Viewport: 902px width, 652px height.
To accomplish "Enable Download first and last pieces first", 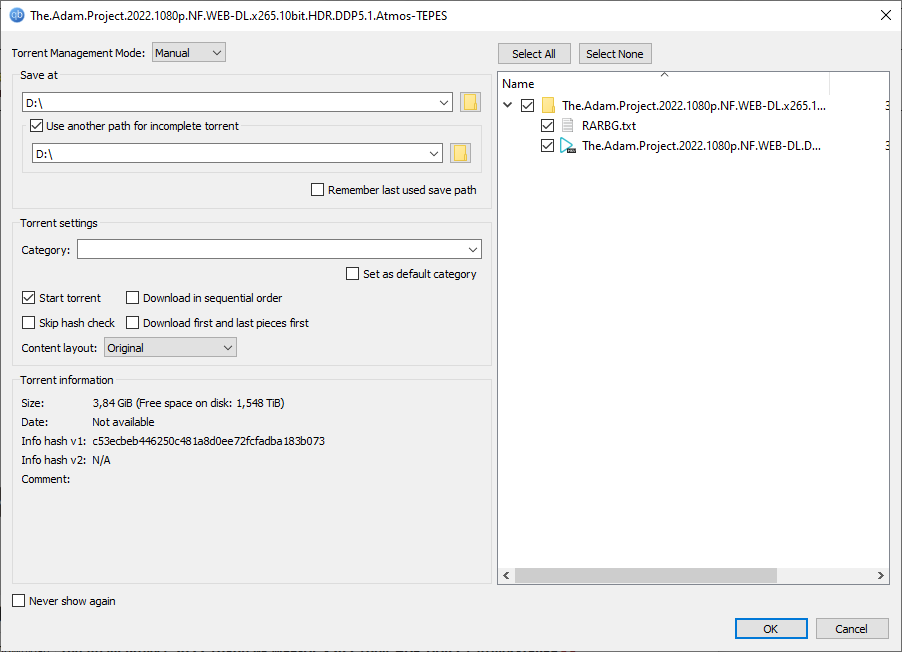I will coord(132,322).
